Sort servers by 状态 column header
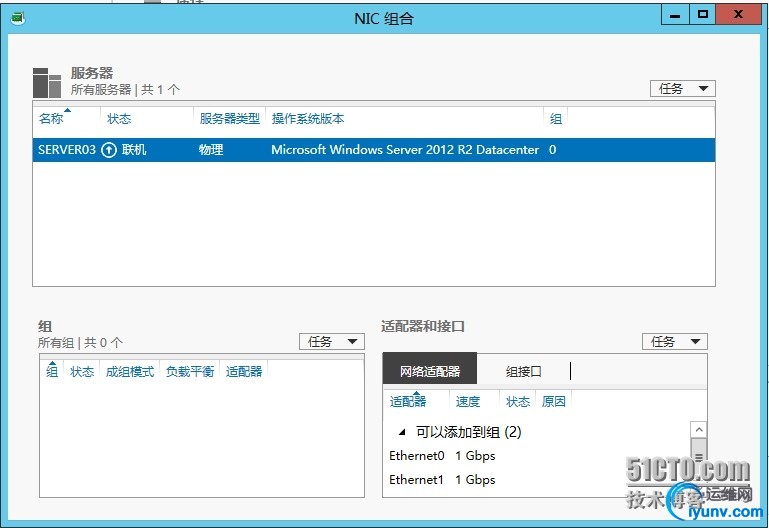Image resolution: width=769 pixels, height=528 pixels. 119,119
